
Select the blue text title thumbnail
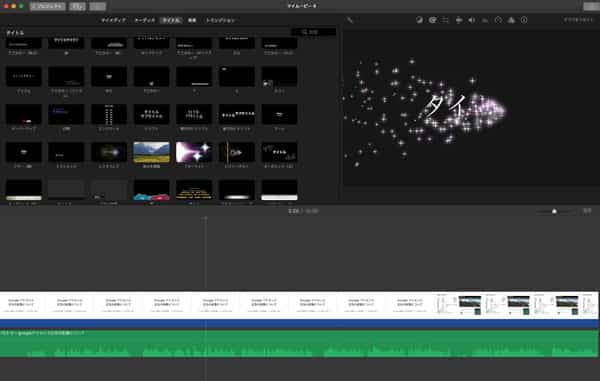click(x=66, y=114)
